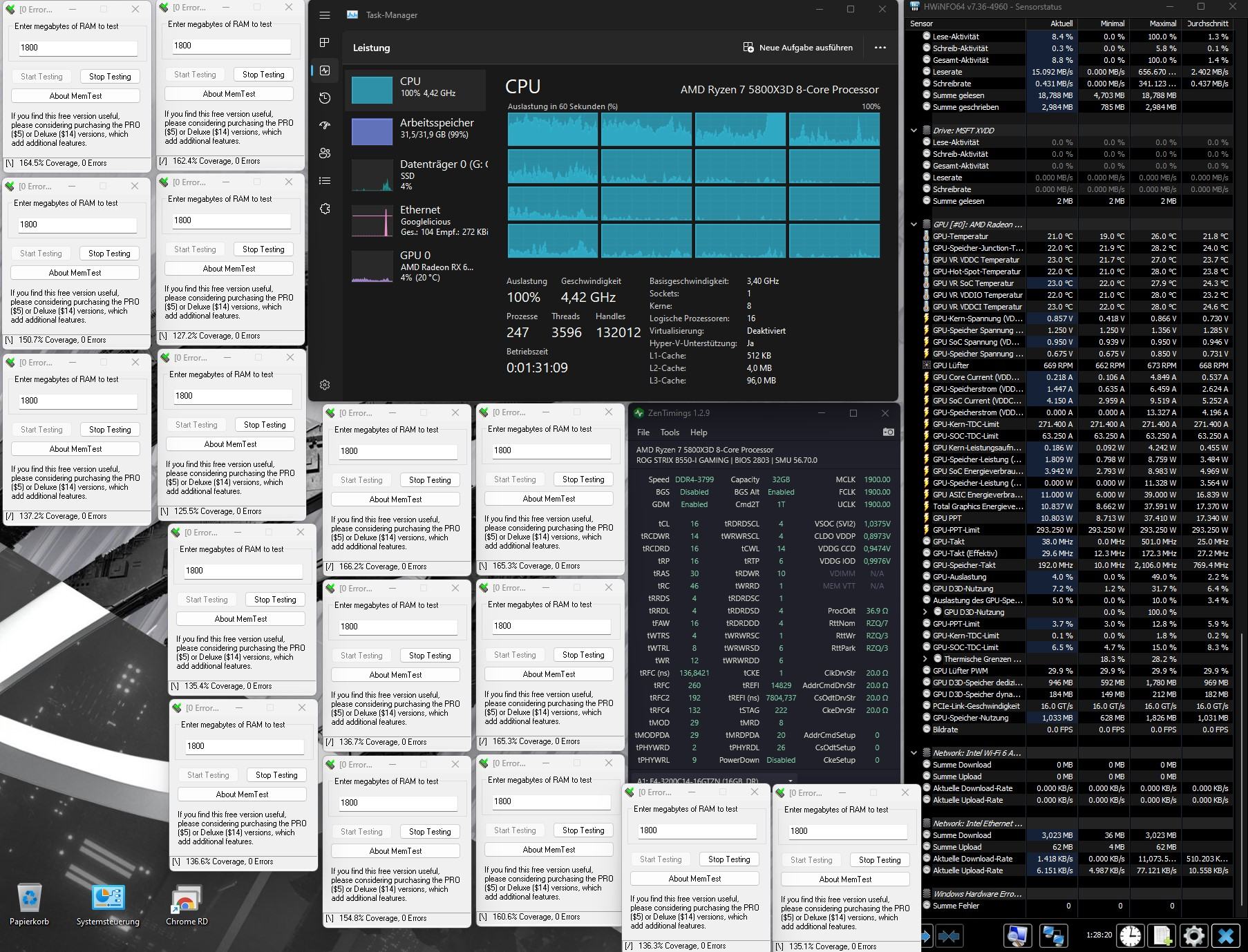
Task: Open Task Manager settings gear icon
Action: click(x=325, y=385)
